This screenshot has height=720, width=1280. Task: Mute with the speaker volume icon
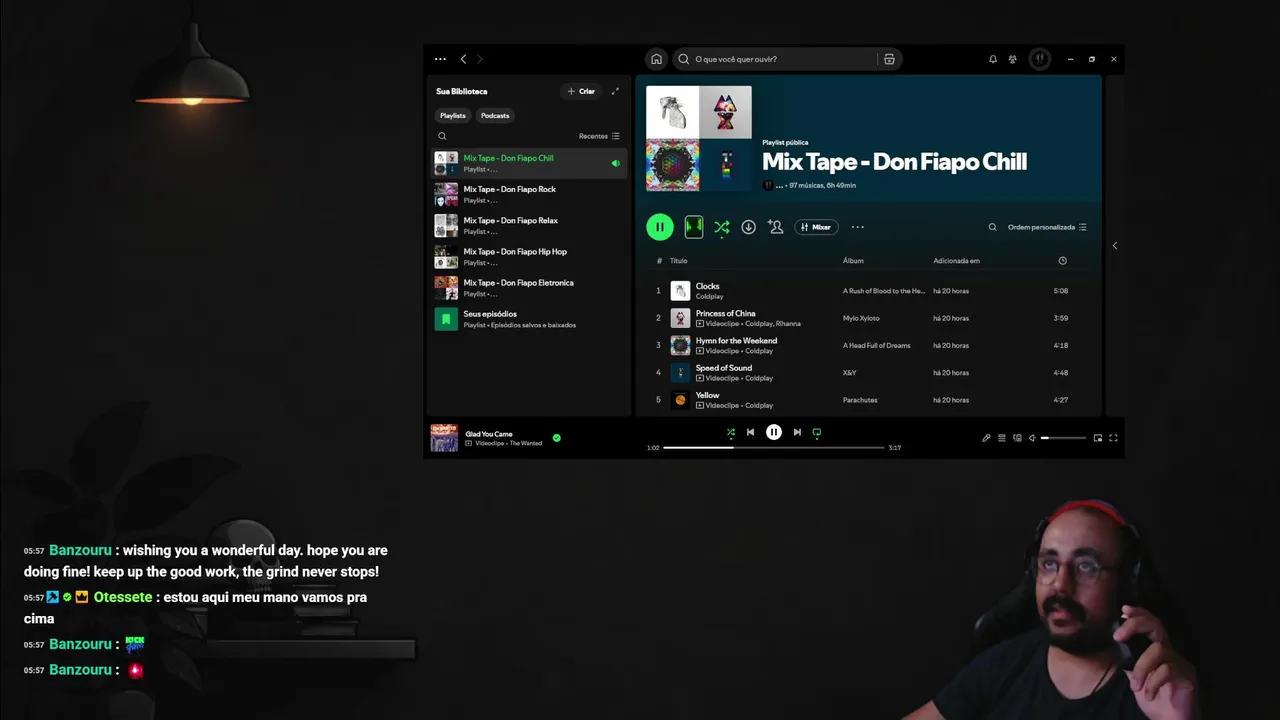[x=1032, y=438]
